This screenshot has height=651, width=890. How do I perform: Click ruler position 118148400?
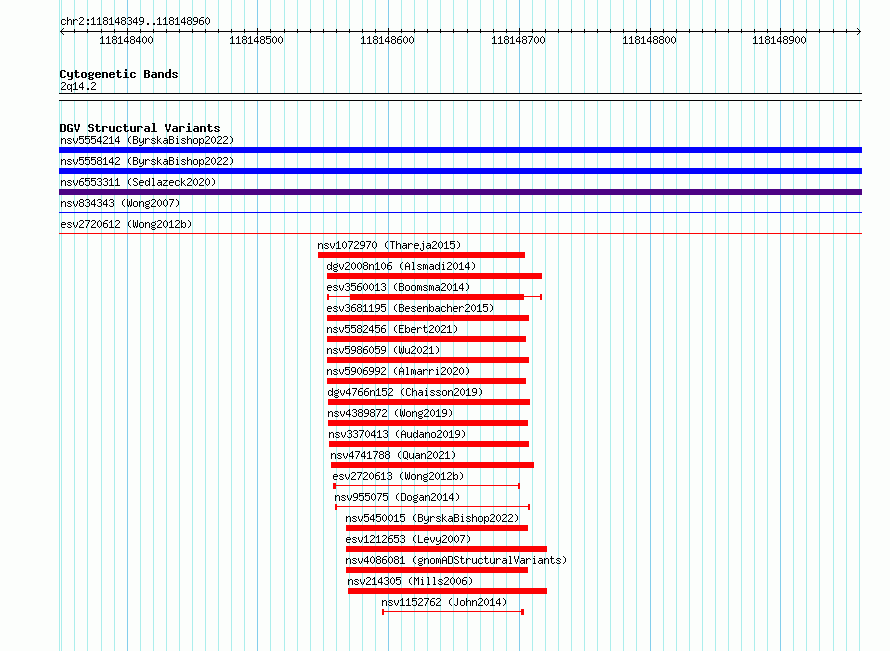click(126, 40)
